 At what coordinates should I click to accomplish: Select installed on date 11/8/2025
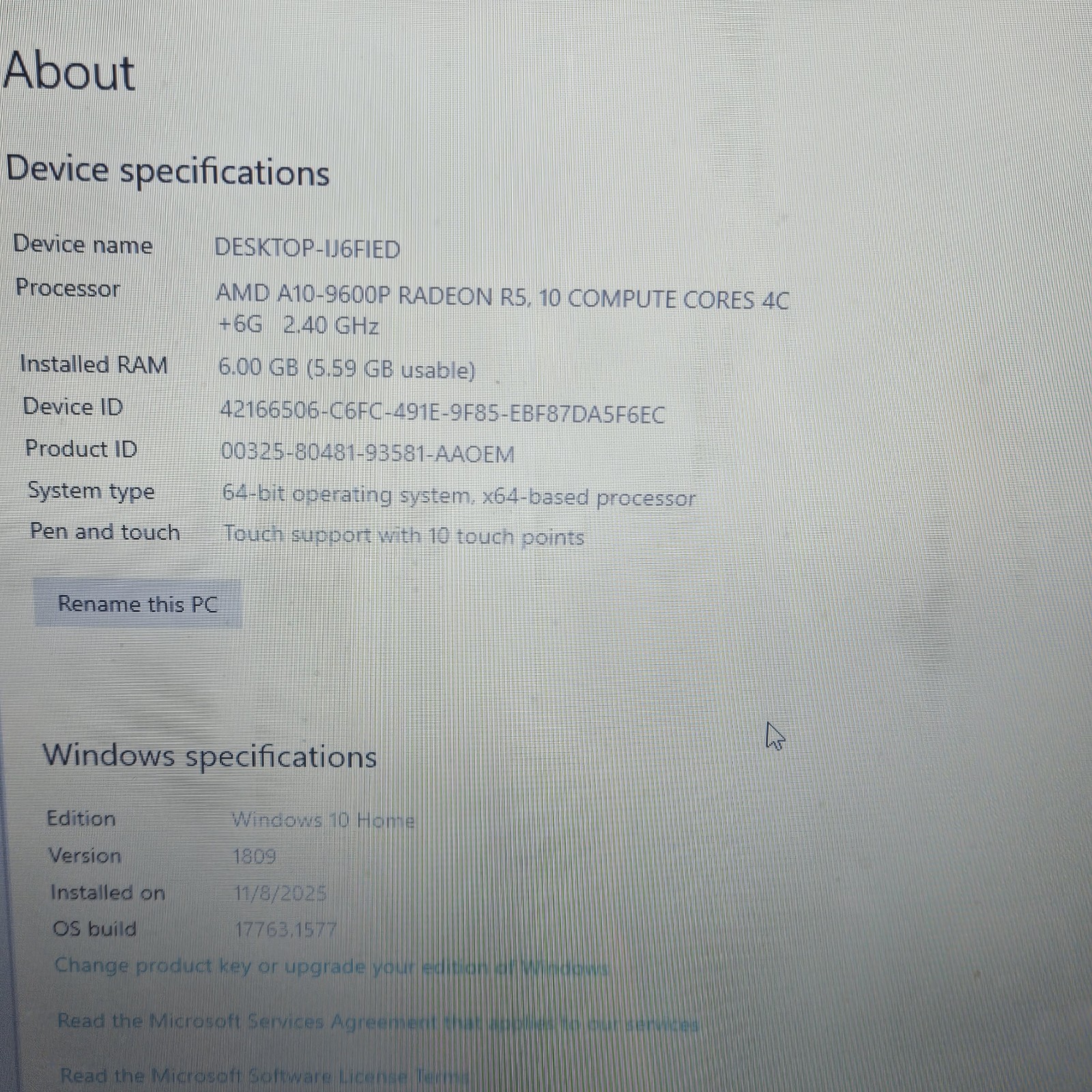(x=281, y=893)
